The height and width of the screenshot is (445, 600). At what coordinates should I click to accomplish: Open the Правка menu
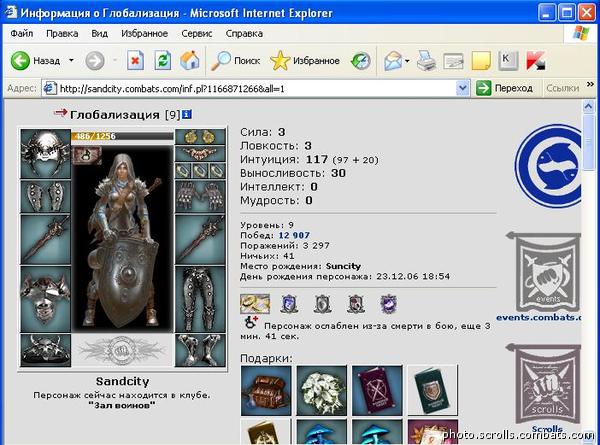[62, 34]
